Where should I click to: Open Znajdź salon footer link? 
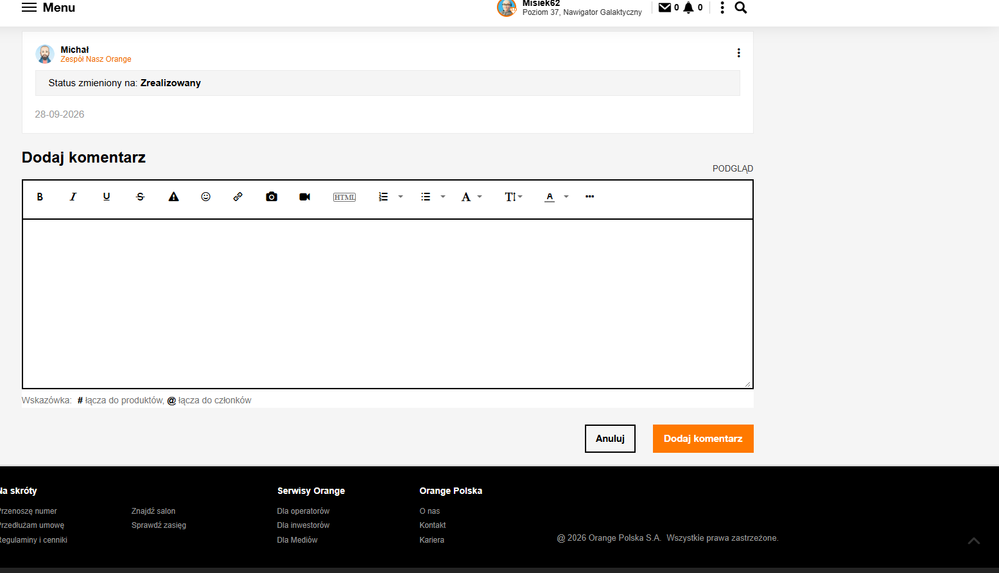pos(153,511)
